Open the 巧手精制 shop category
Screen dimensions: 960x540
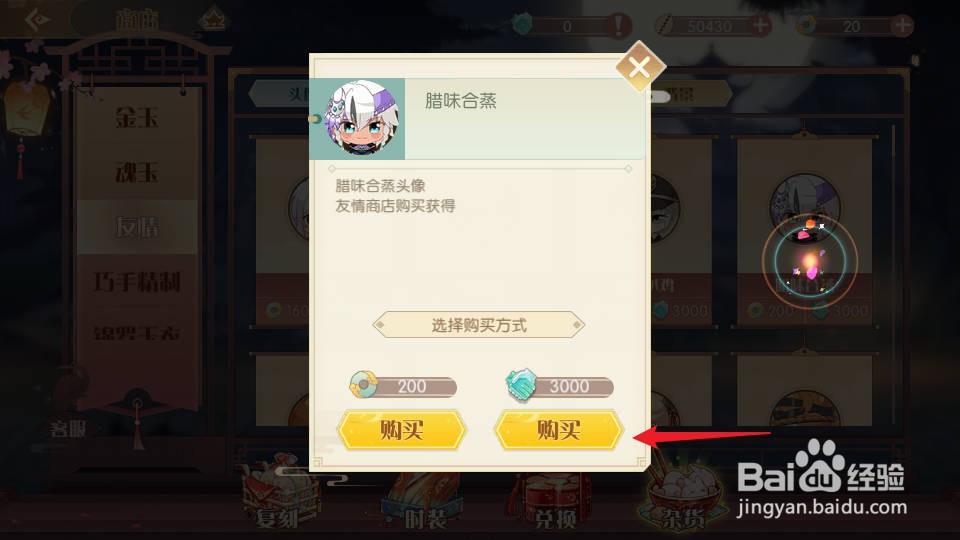tap(137, 282)
